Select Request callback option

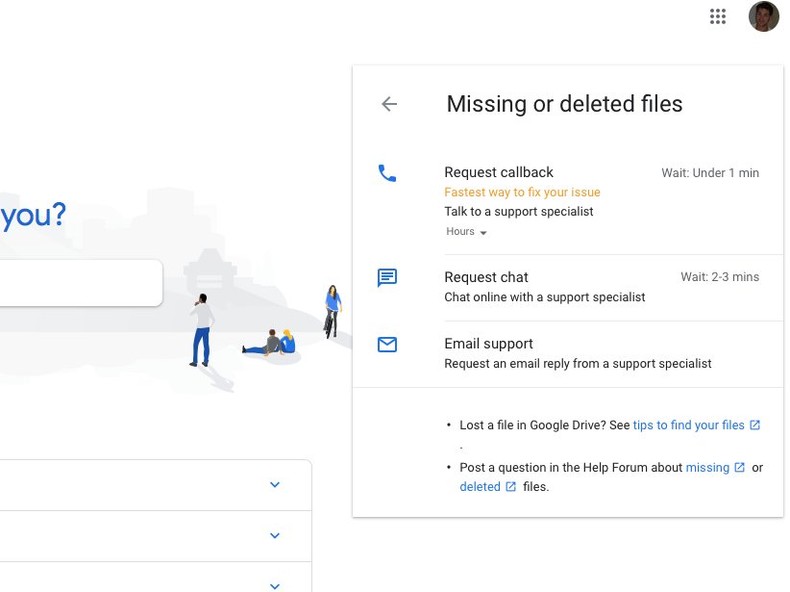499,172
